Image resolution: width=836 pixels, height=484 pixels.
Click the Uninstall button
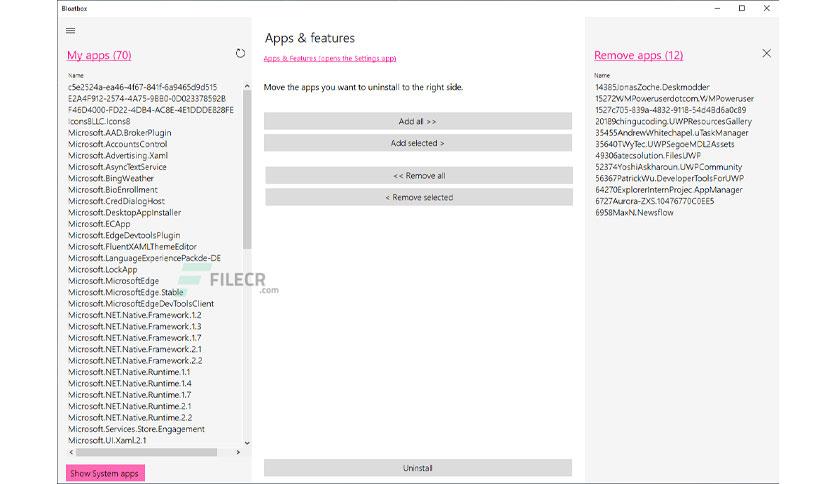tap(418, 468)
